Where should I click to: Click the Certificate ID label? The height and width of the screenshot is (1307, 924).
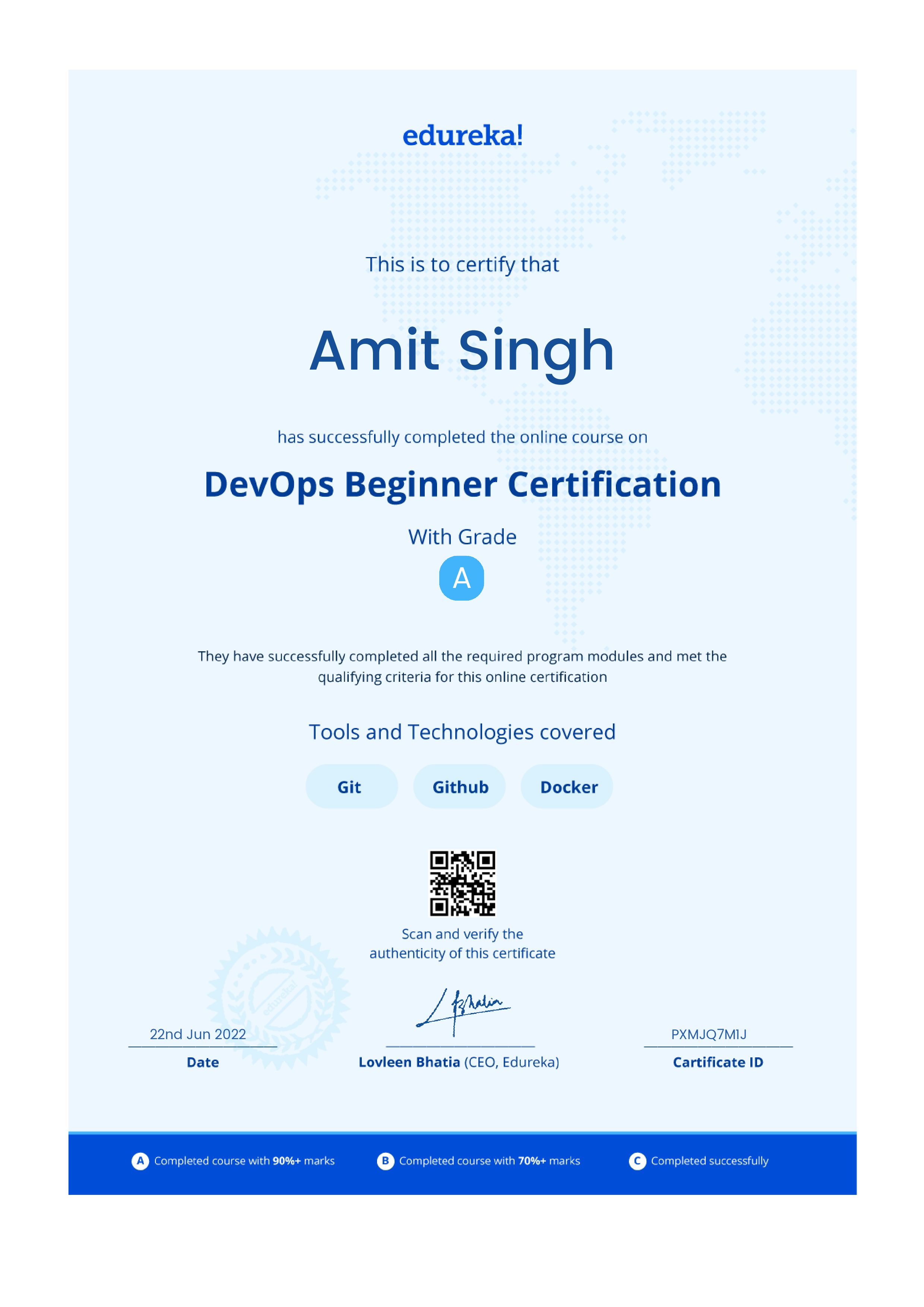718,1062
